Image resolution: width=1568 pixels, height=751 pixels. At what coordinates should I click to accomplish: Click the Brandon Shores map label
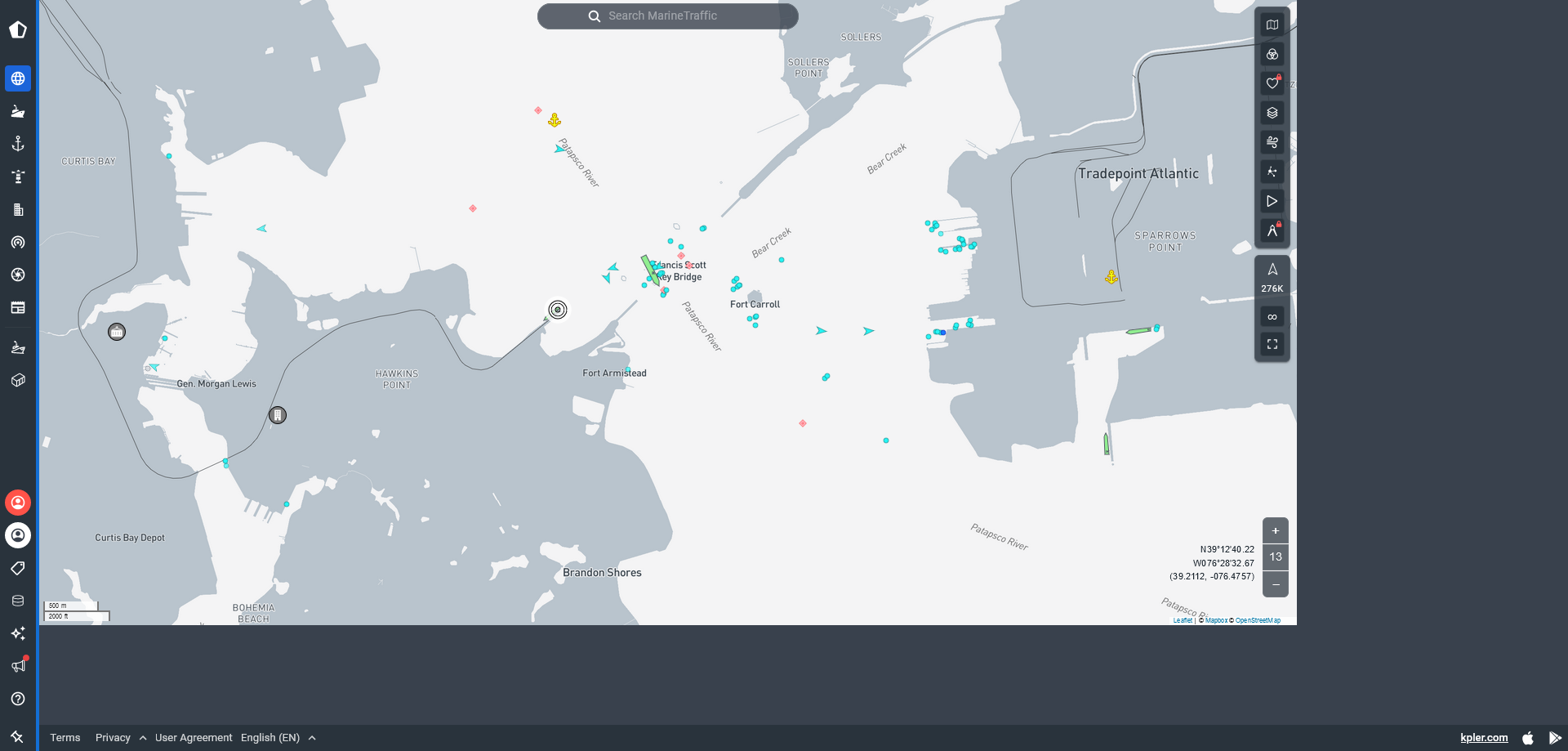tap(602, 573)
